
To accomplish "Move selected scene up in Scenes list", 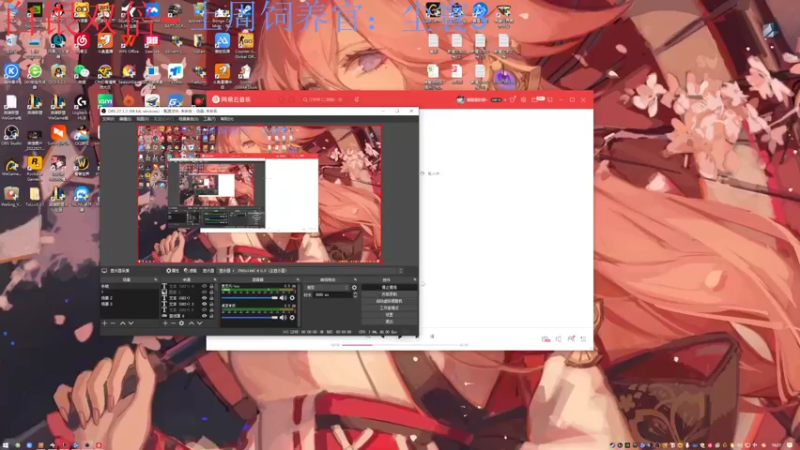I will pyautogui.click(x=122, y=323).
